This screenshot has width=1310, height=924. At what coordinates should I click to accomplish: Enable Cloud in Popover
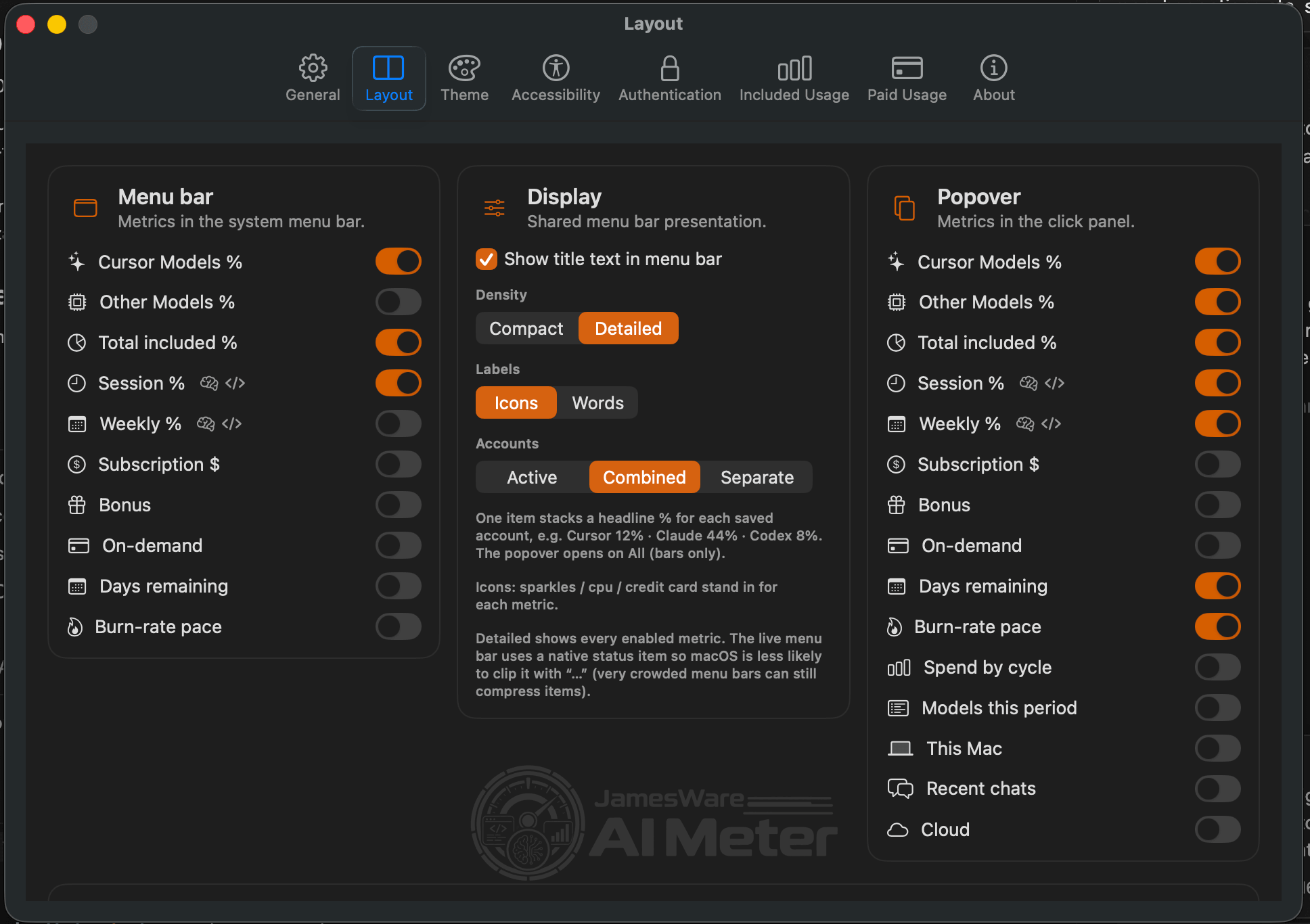click(1218, 829)
